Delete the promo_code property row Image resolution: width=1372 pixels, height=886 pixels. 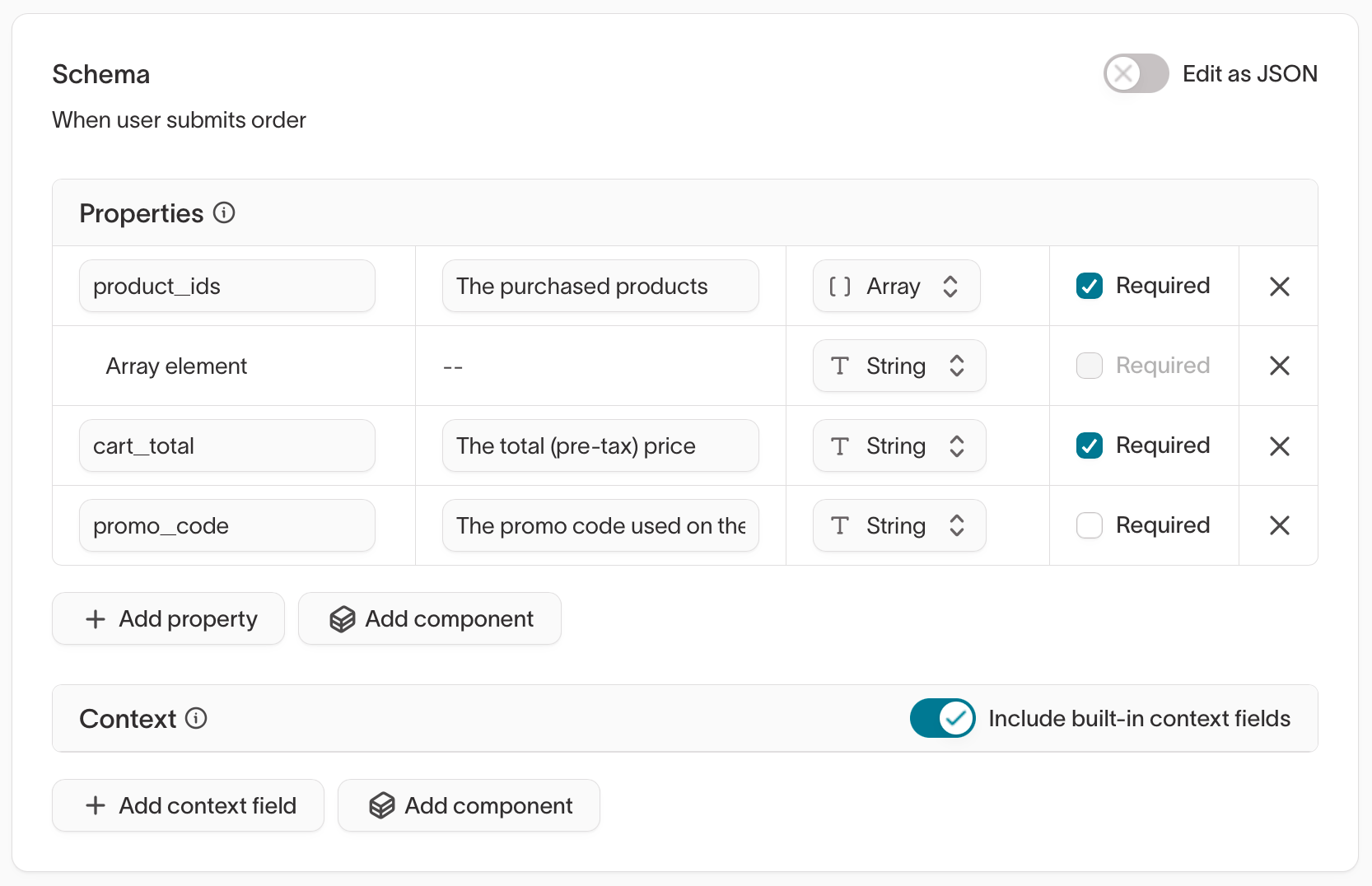pos(1279,525)
